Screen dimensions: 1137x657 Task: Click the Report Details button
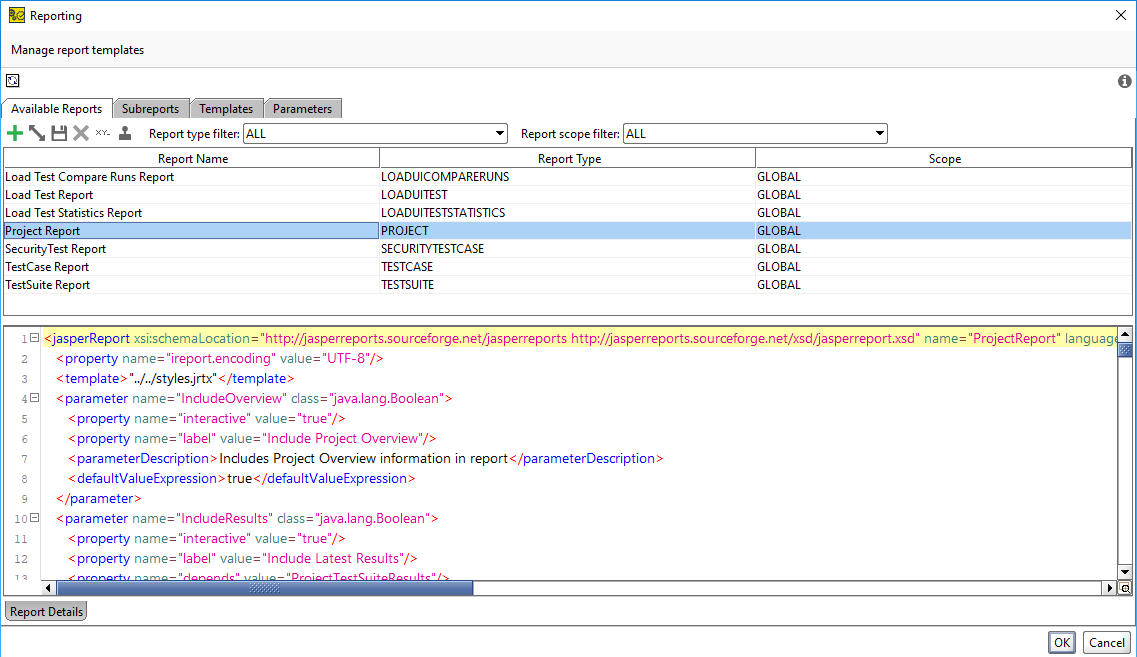pos(45,611)
